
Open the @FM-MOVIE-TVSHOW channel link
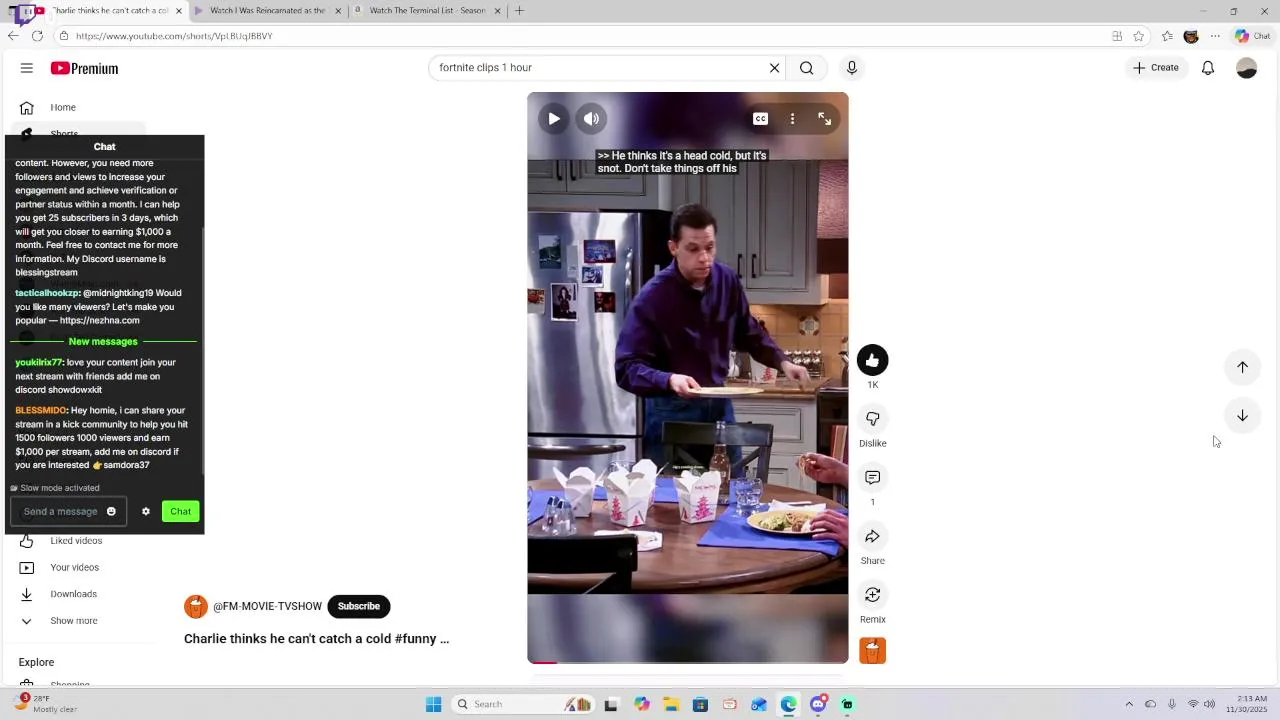point(267,606)
